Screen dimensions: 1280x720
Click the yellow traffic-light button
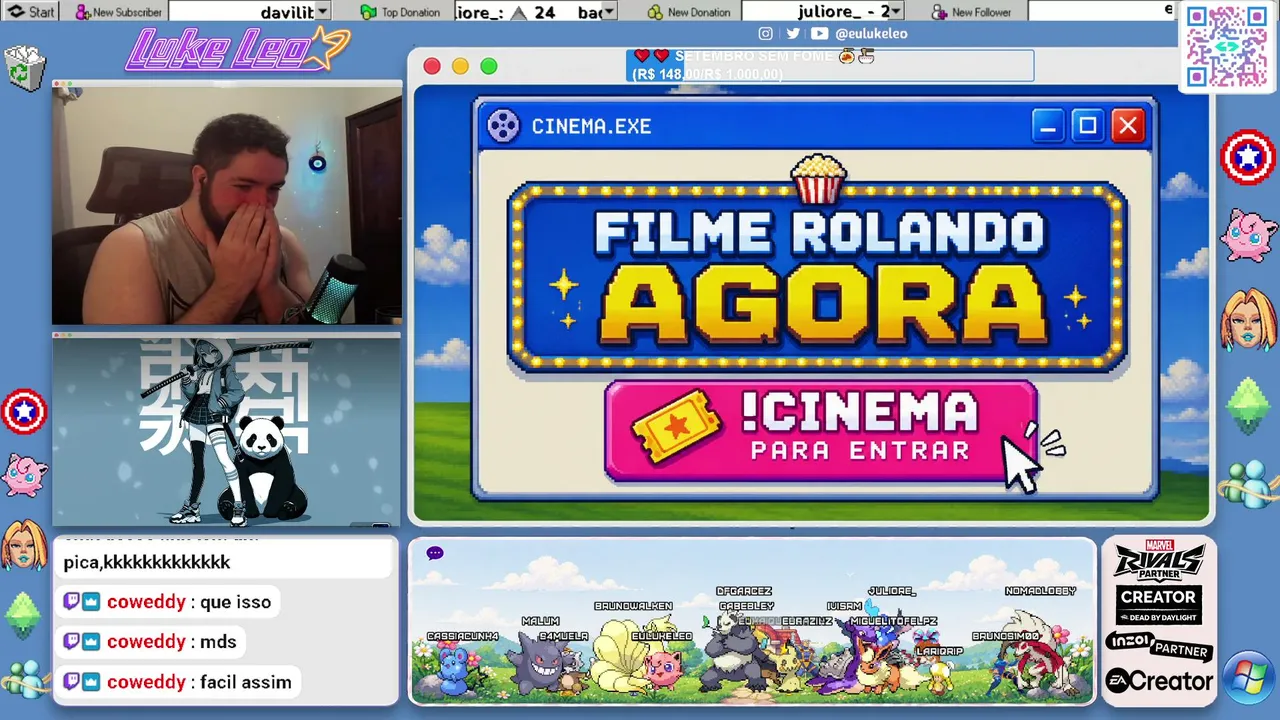tap(460, 66)
